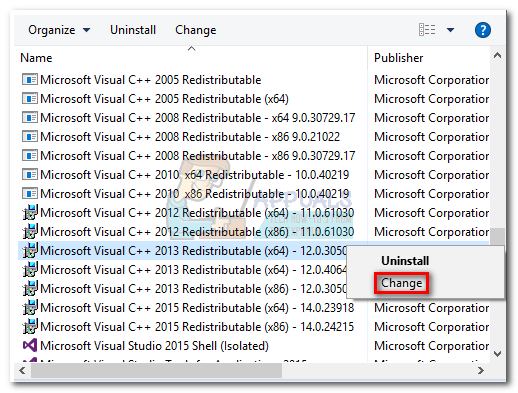Image resolution: width=518 pixels, height=393 pixels.
Task: Click vertical scrollbar up arrow
Action: 497,55
